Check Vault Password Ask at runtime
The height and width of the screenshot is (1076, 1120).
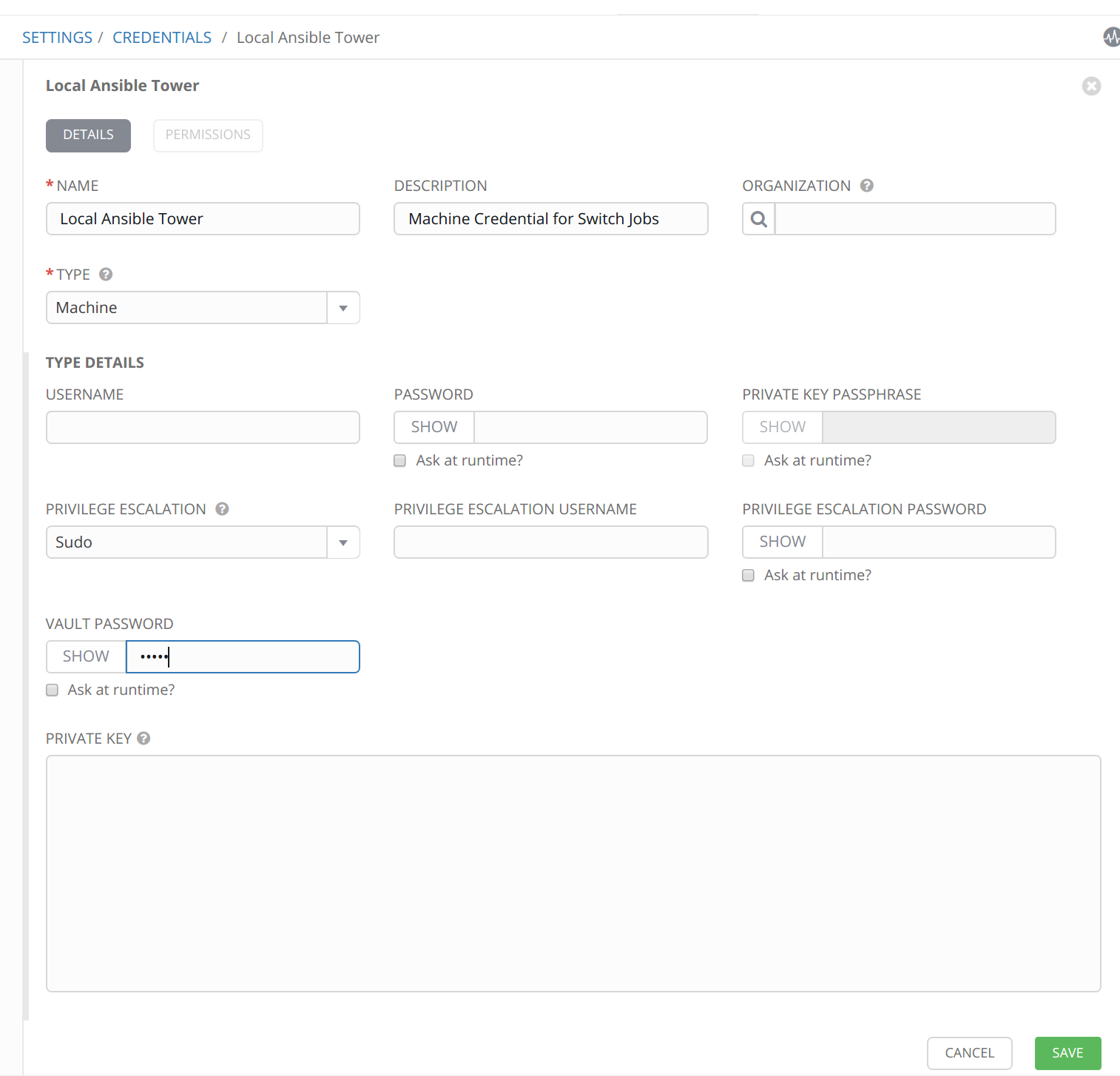tap(52, 690)
